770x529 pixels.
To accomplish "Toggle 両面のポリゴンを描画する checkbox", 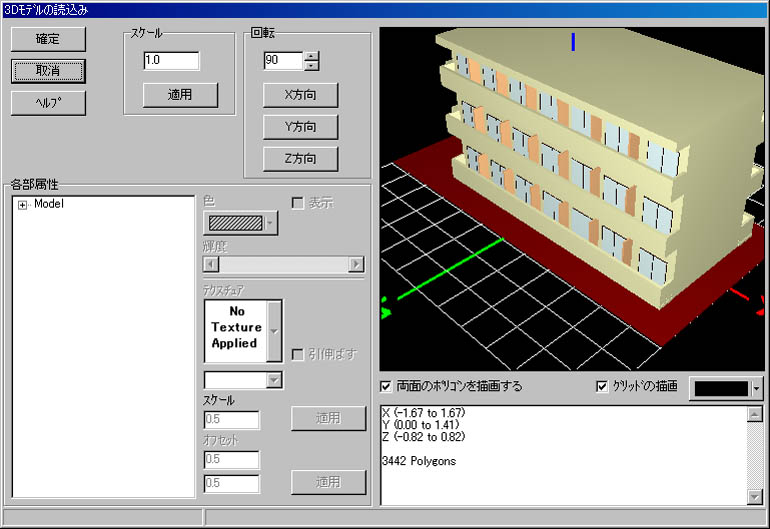I will (386, 387).
